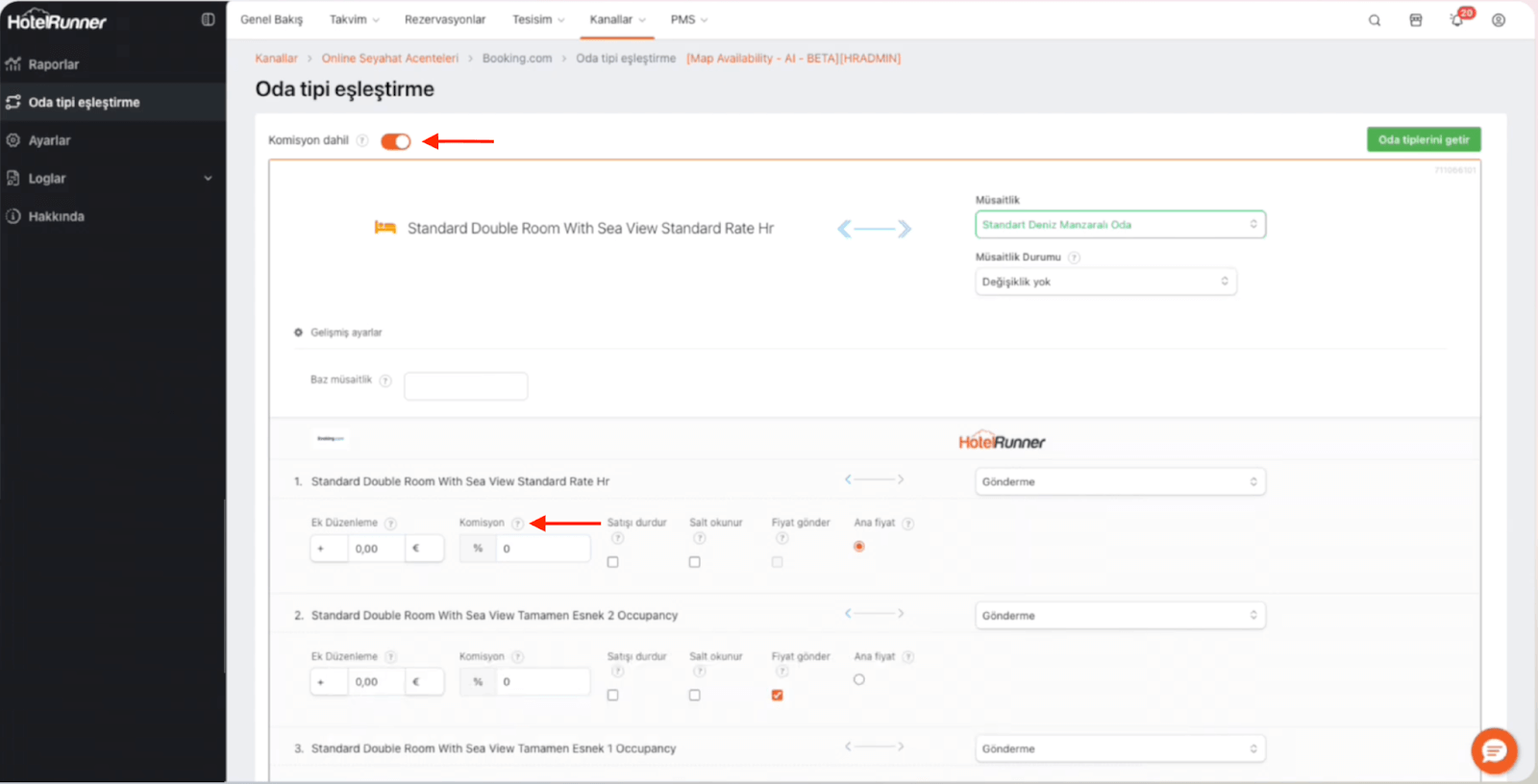Click the search icon in top bar
Image resolution: width=1538 pixels, height=784 pixels.
(x=1375, y=20)
